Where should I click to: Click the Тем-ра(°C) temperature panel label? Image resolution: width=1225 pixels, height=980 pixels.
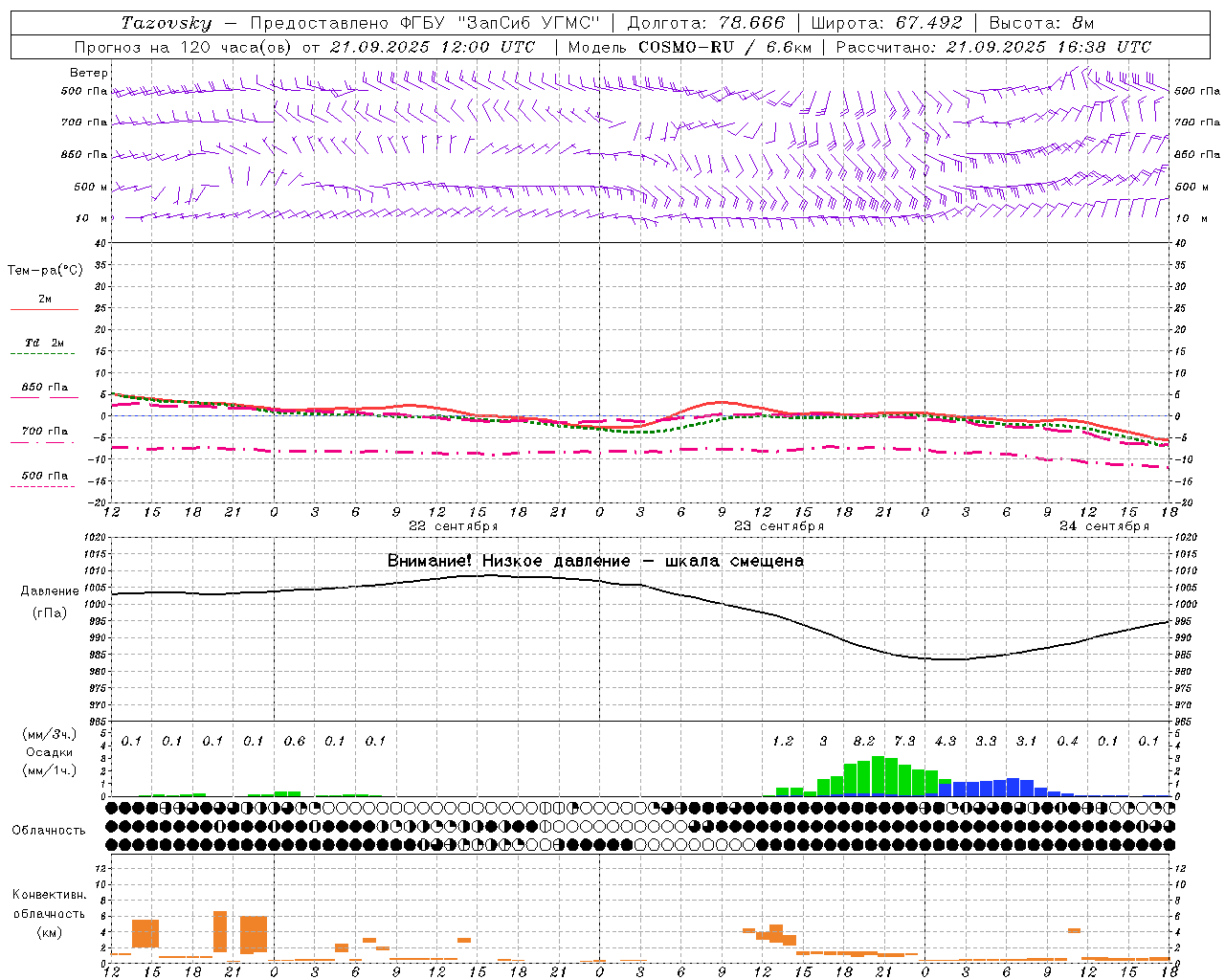[45, 271]
